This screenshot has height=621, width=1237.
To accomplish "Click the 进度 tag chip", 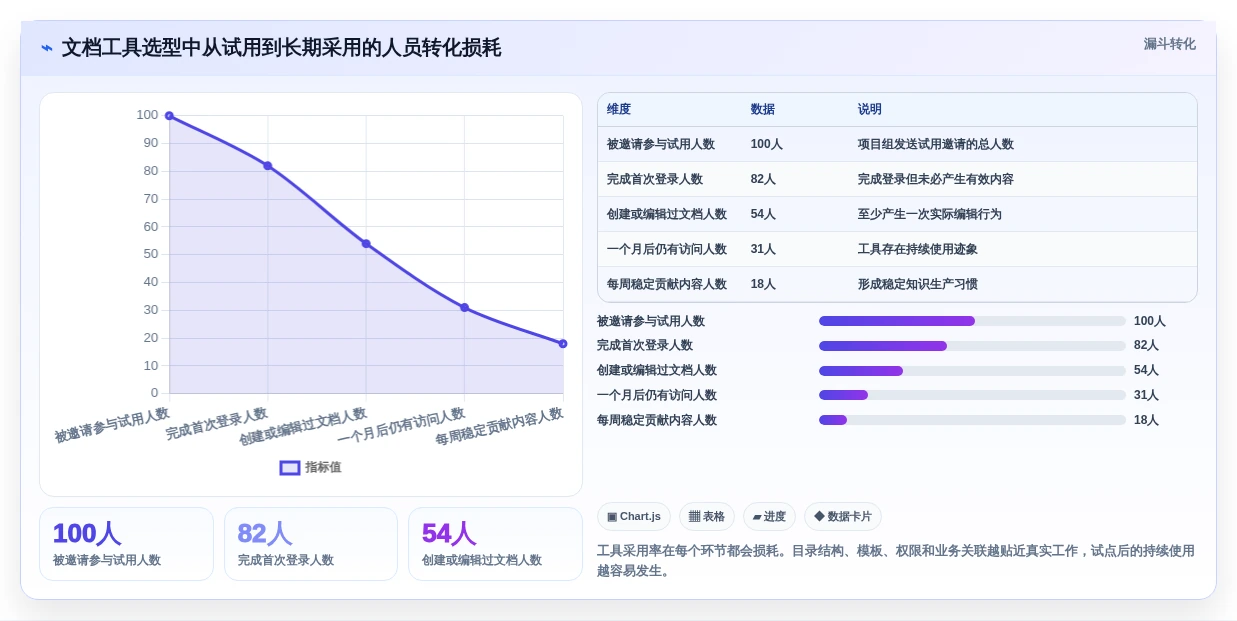I will 769,516.
